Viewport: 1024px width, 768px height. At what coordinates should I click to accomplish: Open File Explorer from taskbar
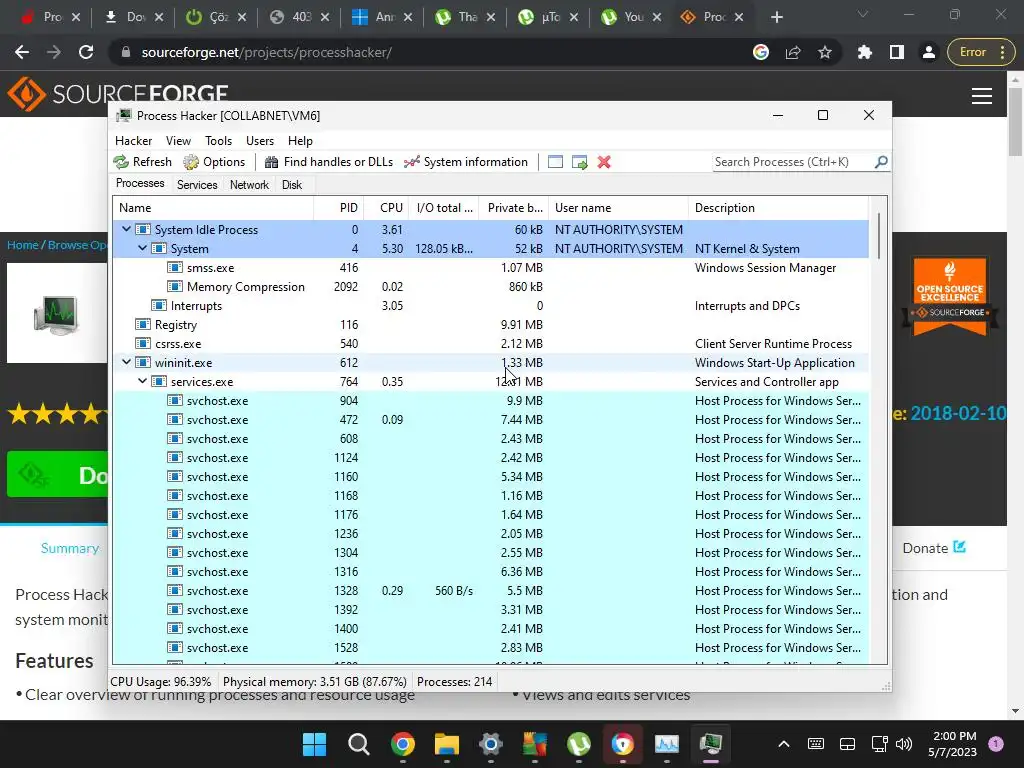(x=447, y=744)
